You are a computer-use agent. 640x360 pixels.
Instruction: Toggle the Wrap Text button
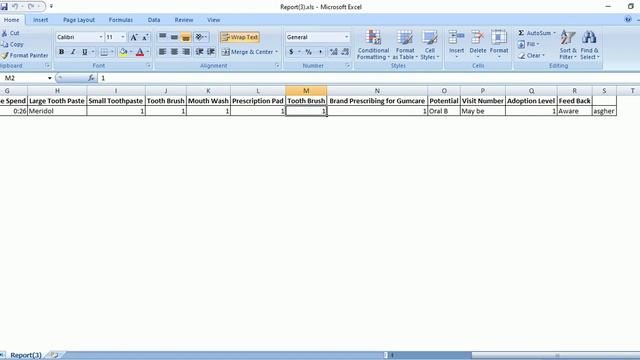point(240,37)
